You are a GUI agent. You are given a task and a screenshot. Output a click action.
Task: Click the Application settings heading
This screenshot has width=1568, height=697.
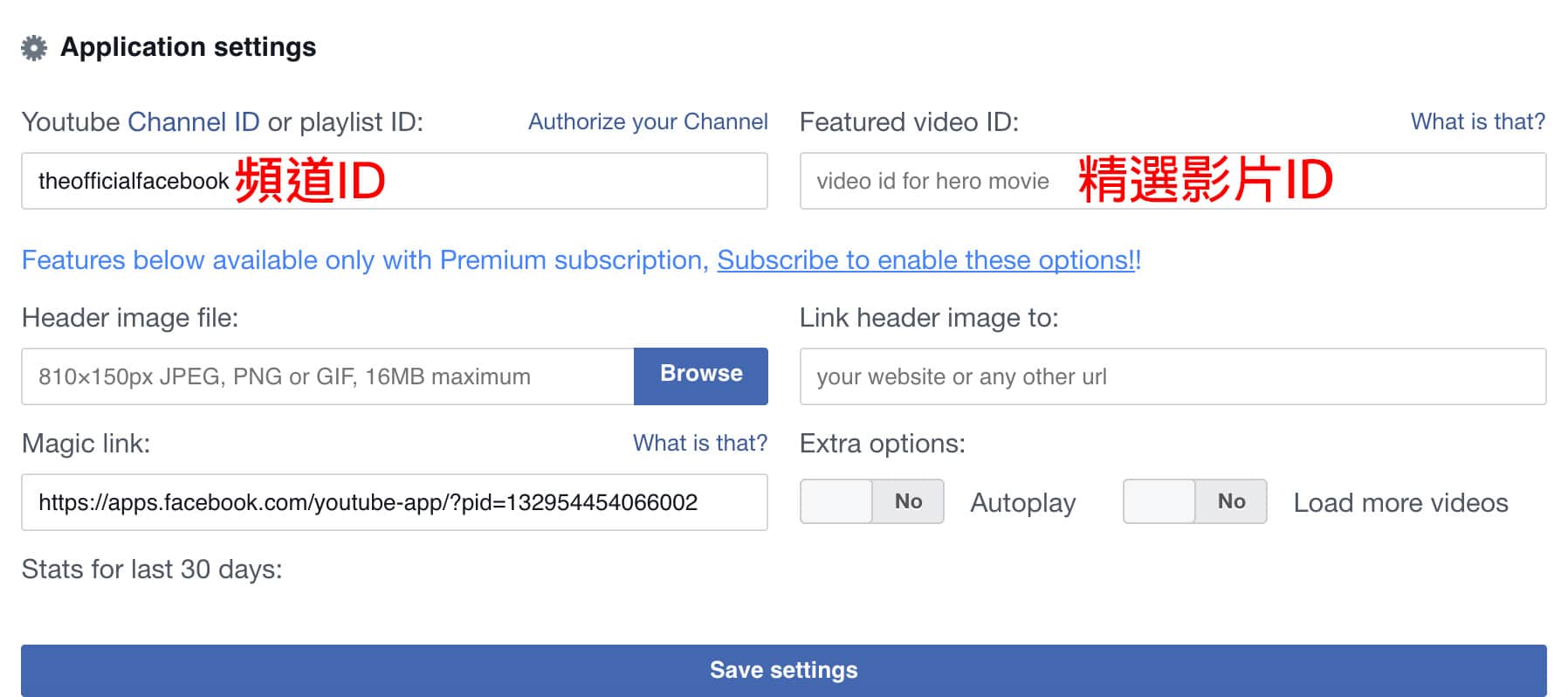(x=188, y=47)
